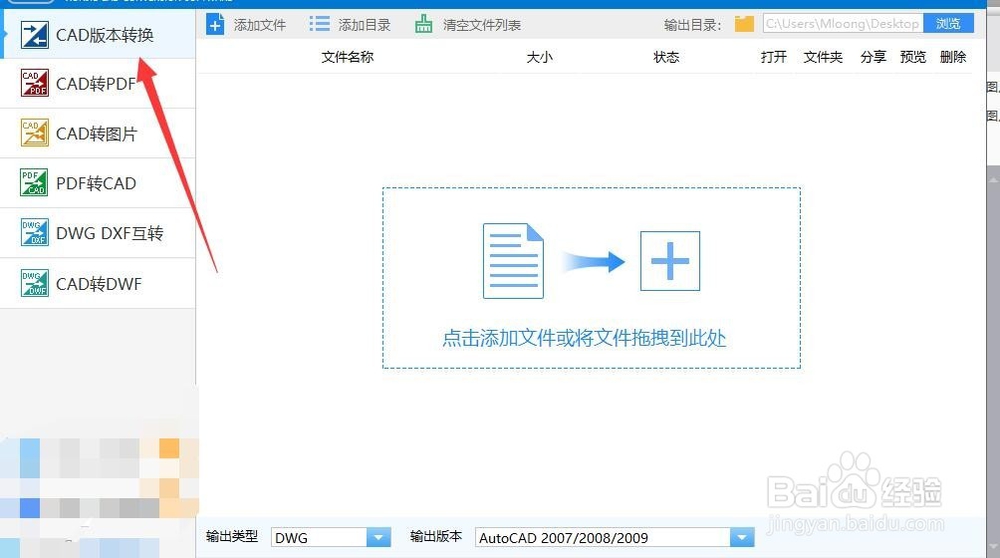The height and width of the screenshot is (558, 1000).
Task: Click the output directory path field
Action: [x=842, y=24]
